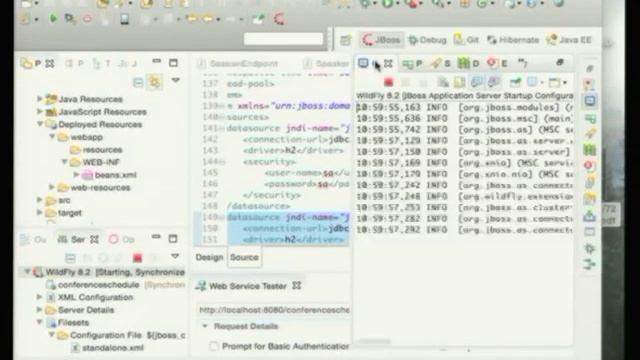This screenshot has width=640, height=360.
Task: Switch to the Java EE perspective
Action: [x=569, y=40]
